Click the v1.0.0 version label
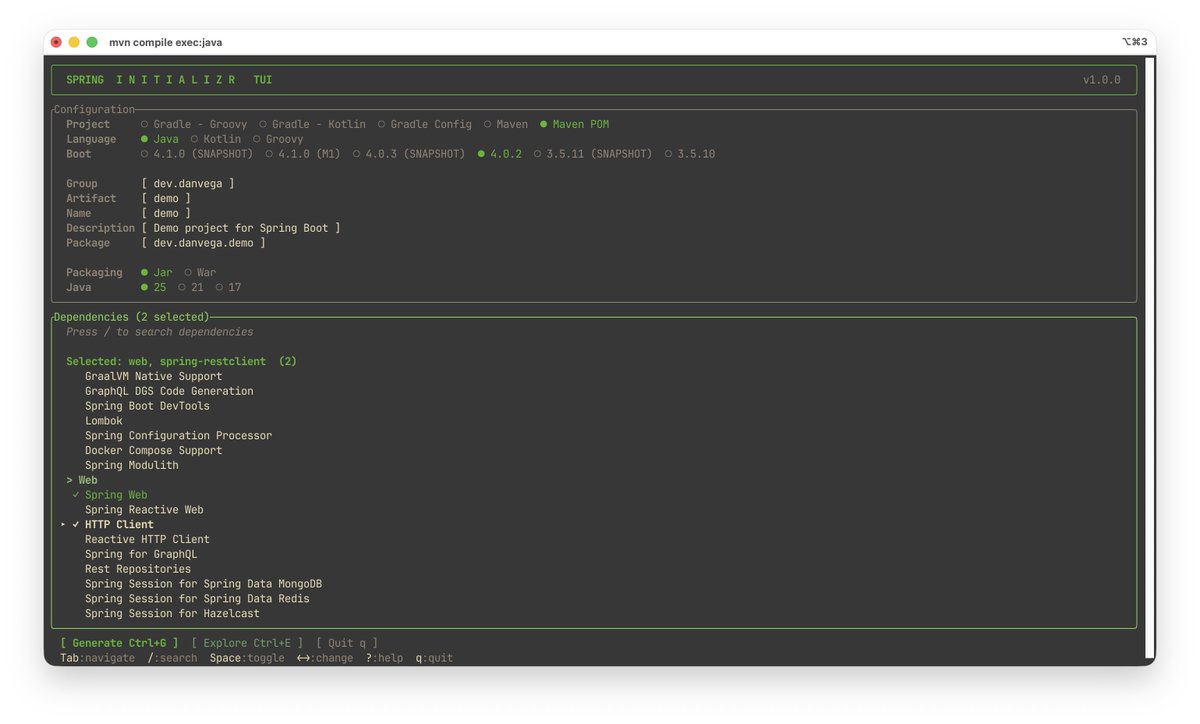The height and width of the screenshot is (724, 1200). pyautogui.click(x=1102, y=80)
